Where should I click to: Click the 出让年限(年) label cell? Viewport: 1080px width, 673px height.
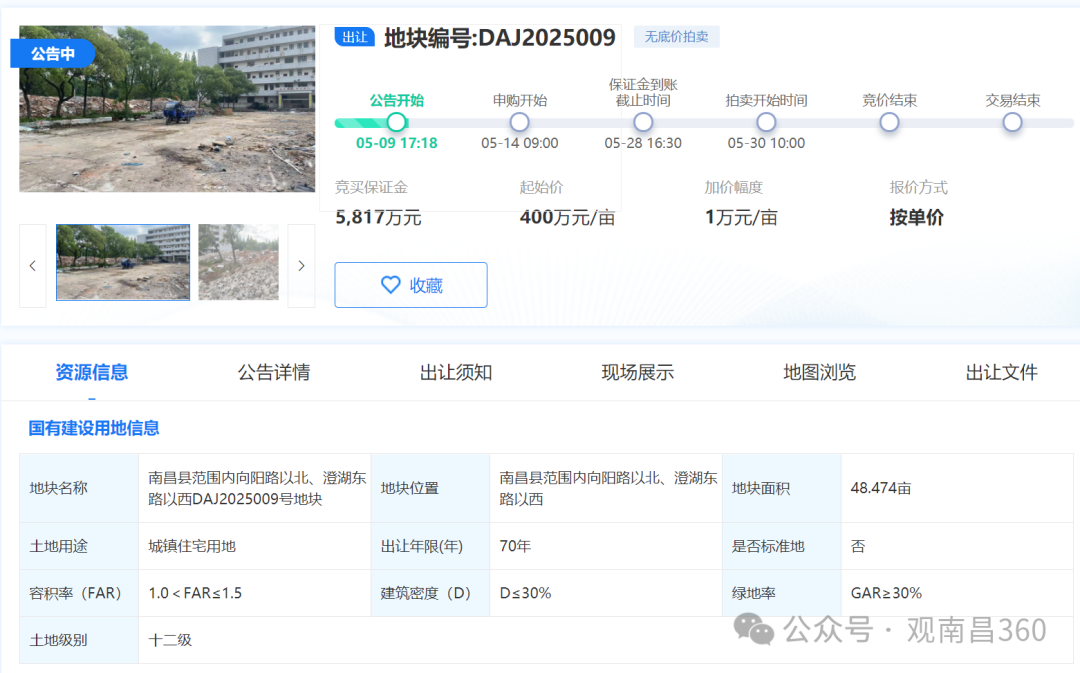pos(430,546)
